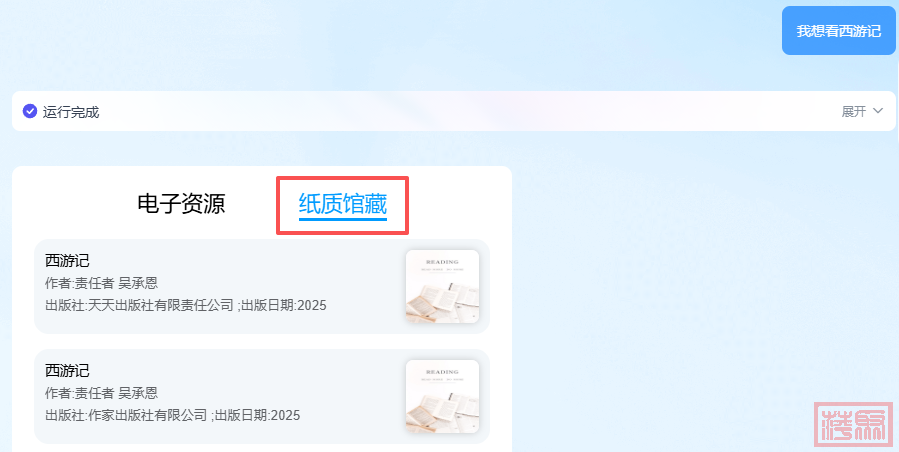This screenshot has height=452, width=899.
Task: Open the 西游记 title from 天天出版社 result
Action: 67,260
